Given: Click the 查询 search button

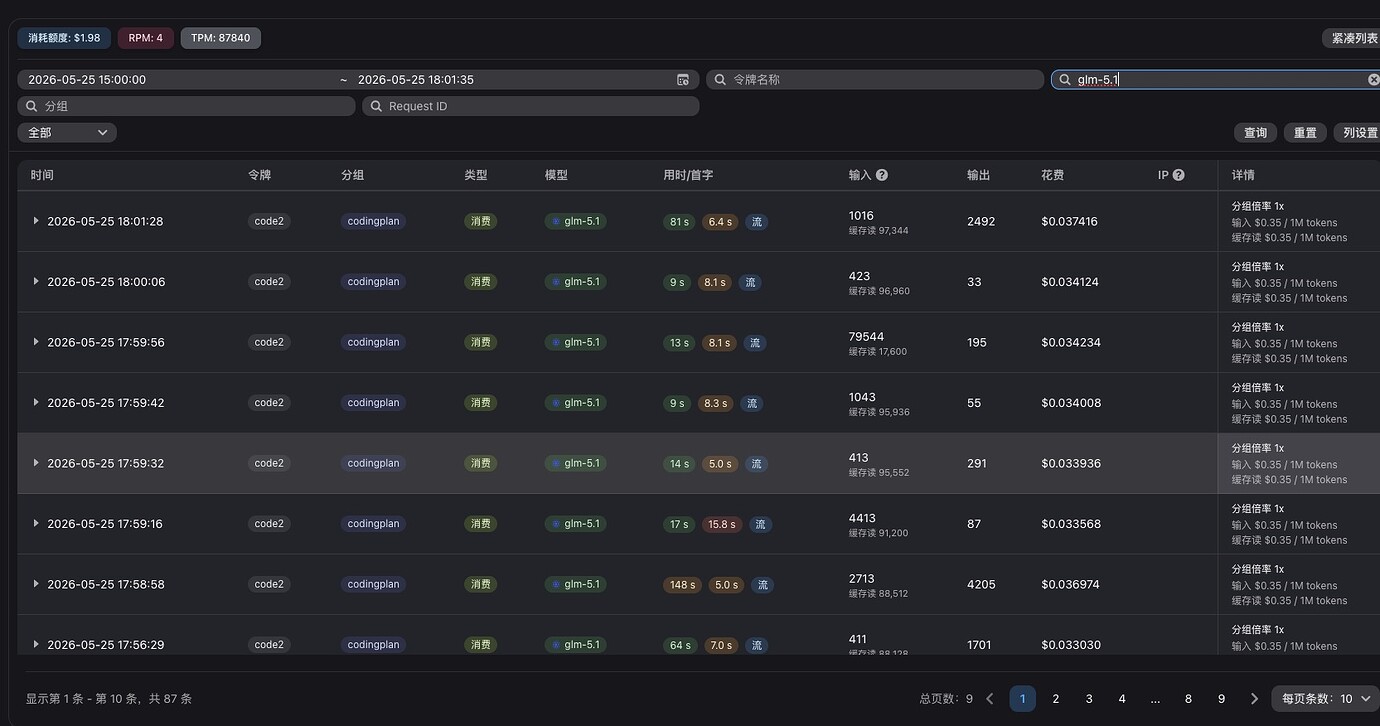Looking at the screenshot, I should tap(1255, 133).
